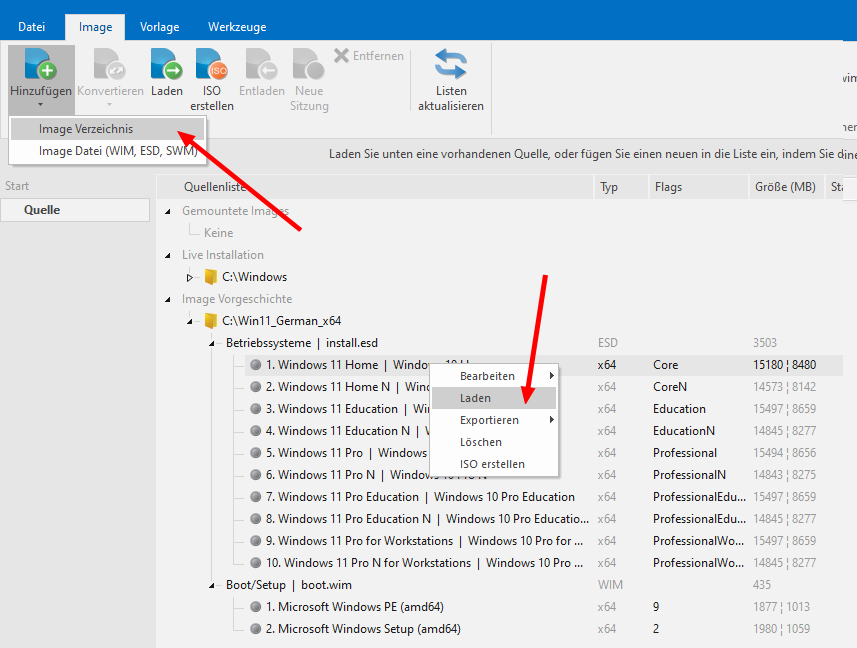
Task: Choose Image Verzeichnis from dropdown menu
Action: click(x=108, y=129)
